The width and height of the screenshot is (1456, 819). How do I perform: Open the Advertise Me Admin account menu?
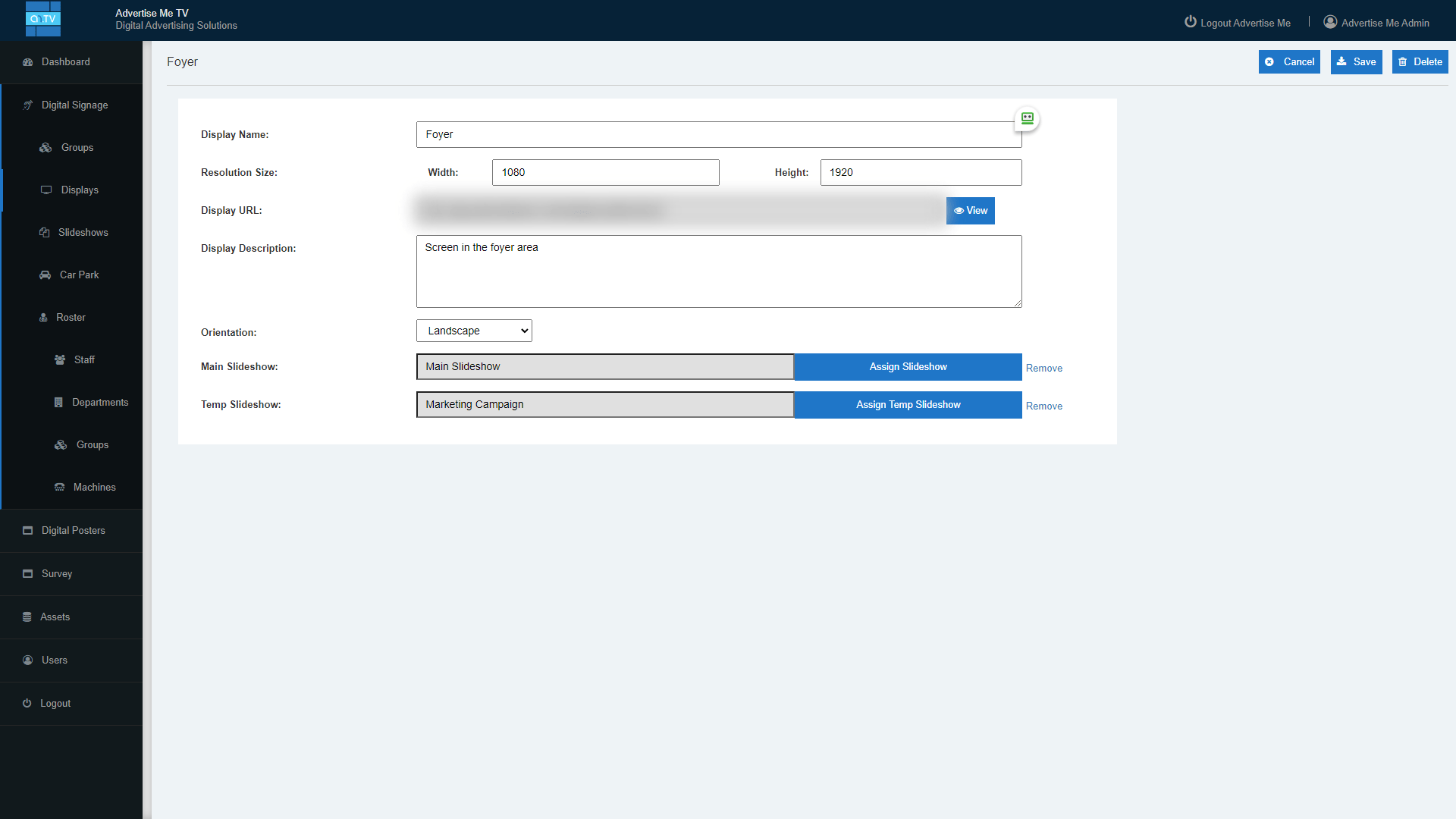coord(1376,22)
